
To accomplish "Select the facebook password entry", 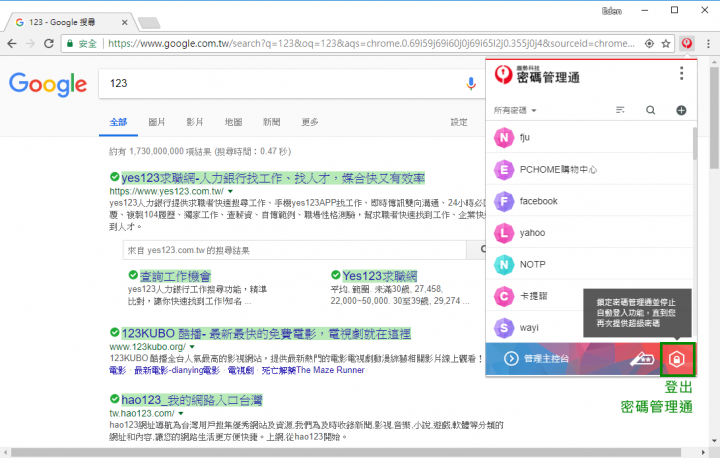I will click(590, 201).
